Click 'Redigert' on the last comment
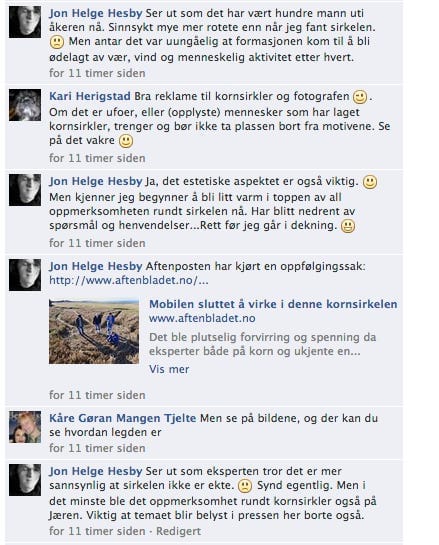This screenshot has height=545, width=439. (x=178, y=531)
